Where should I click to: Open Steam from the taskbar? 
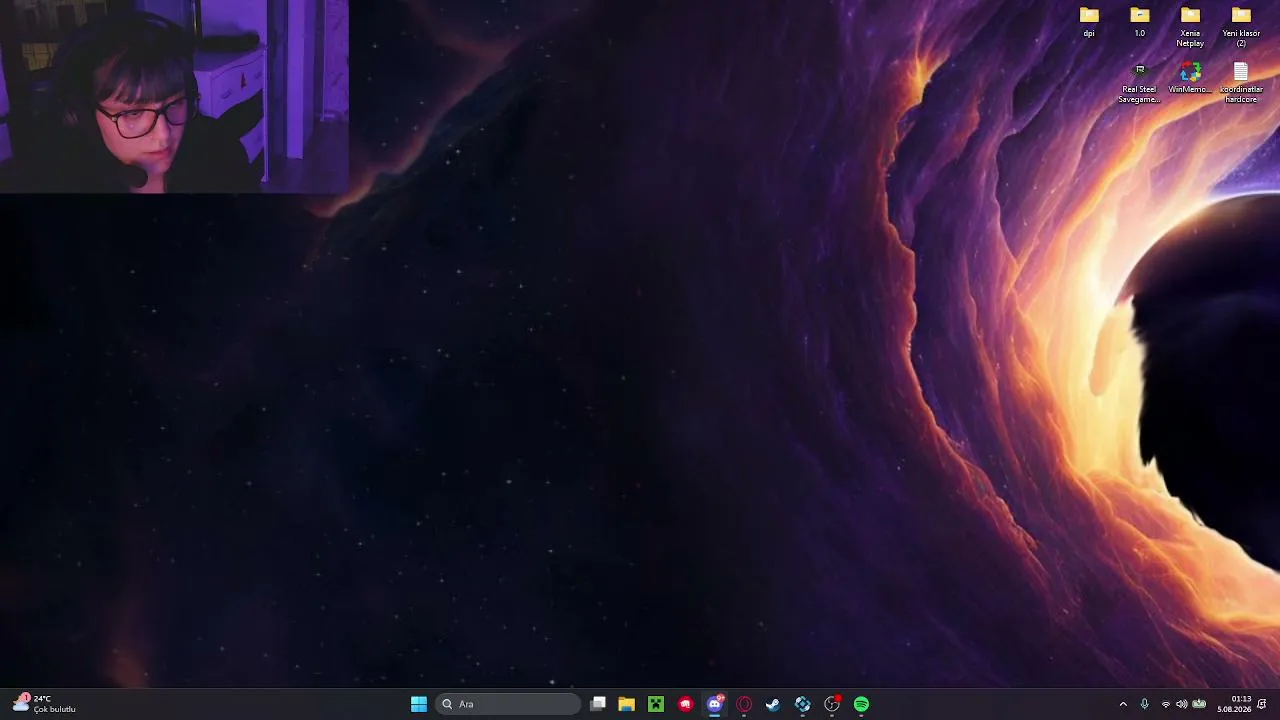coord(773,704)
